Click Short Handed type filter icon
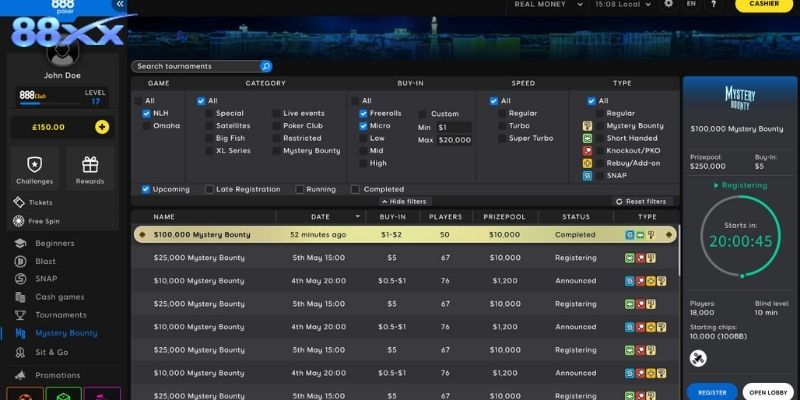 coord(587,138)
